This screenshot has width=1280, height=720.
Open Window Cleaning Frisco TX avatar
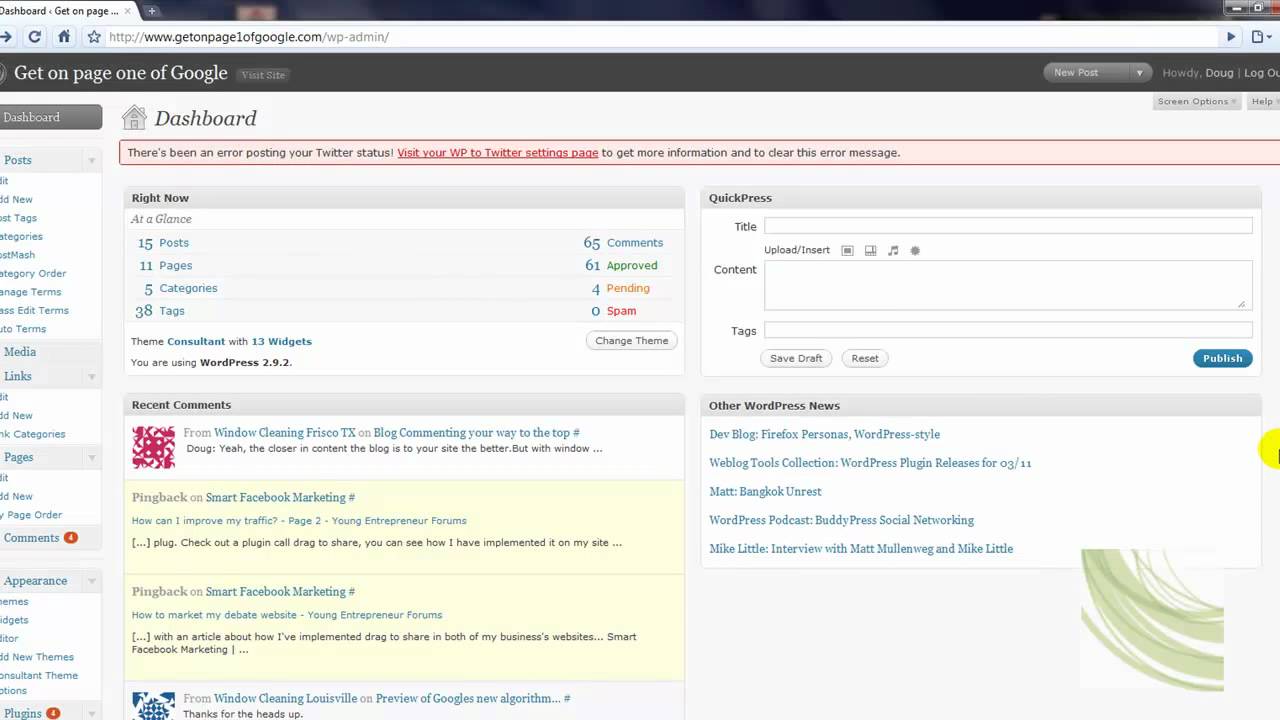click(x=153, y=447)
